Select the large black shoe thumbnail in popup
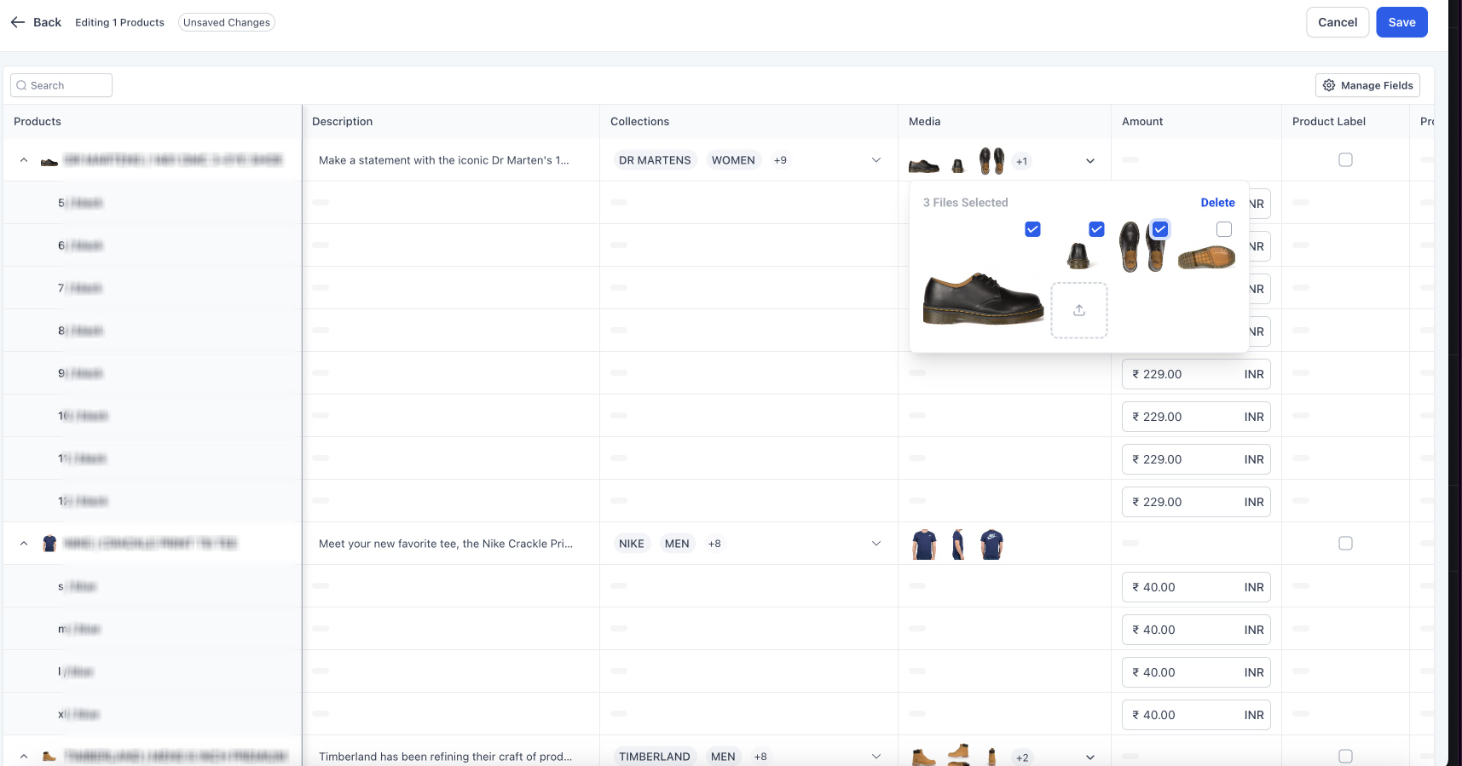Image resolution: width=1462 pixels, height=766 pixels. point(983,298)
